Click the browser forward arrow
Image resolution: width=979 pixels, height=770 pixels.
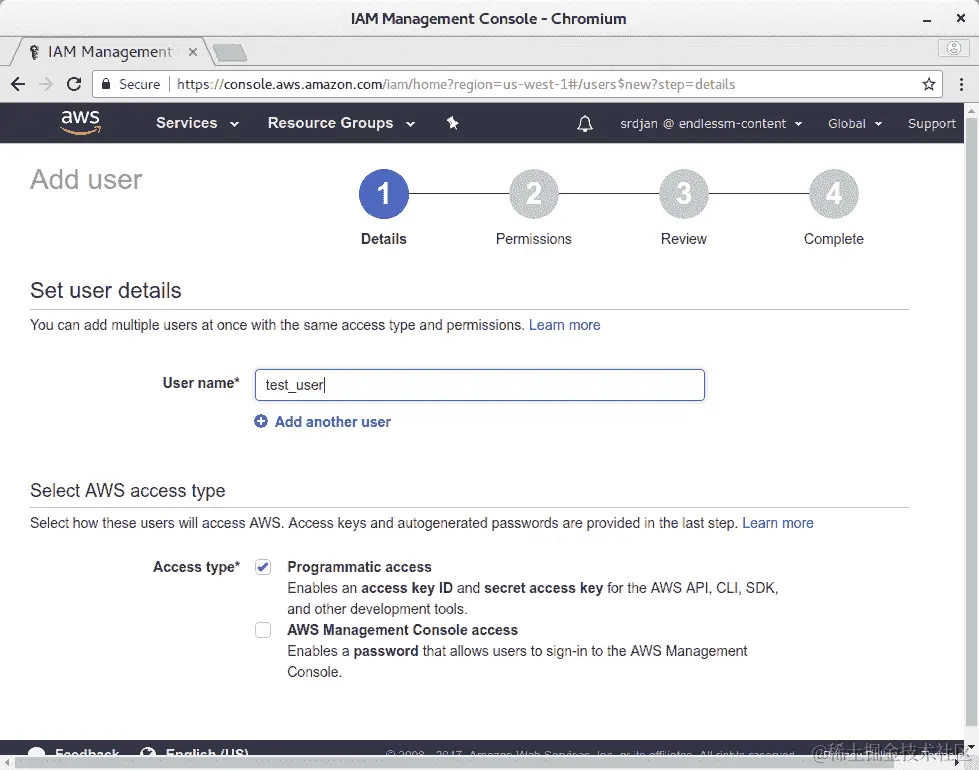coord(46,84)
